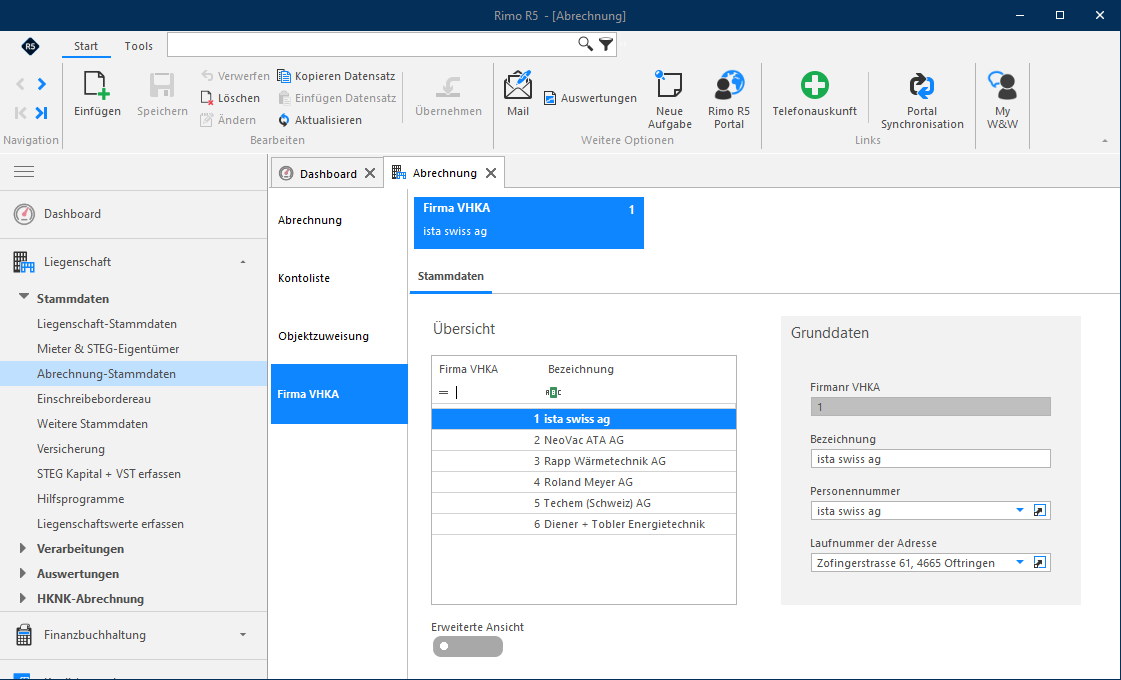The height and width of the screenshot is (680, 1121).
Task: Open Auswertungen reports
Action: point(590,98)
